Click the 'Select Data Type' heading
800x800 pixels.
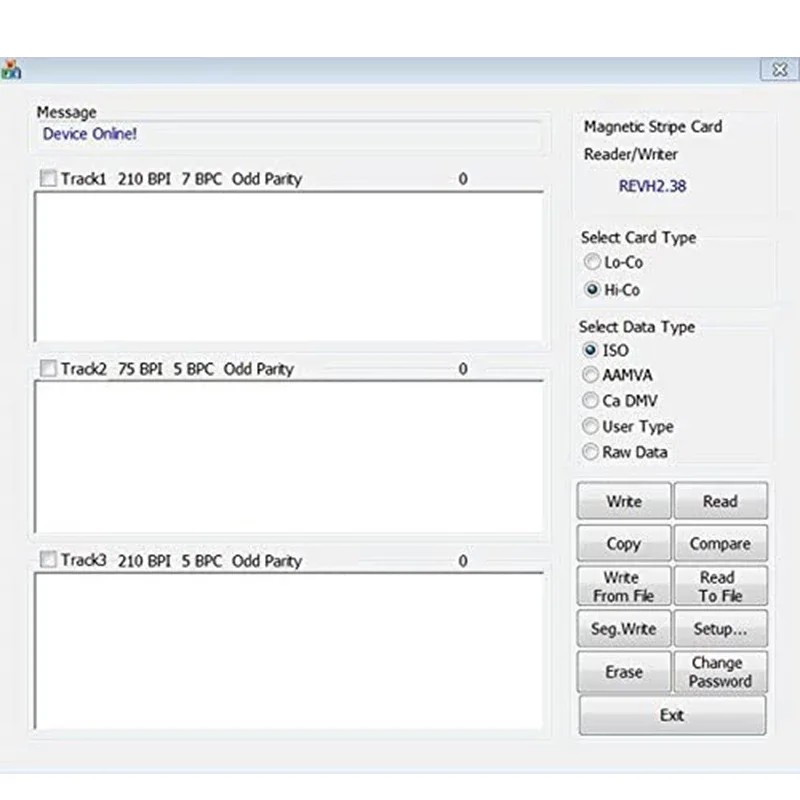pyautogui.click(x=637, y=327)
